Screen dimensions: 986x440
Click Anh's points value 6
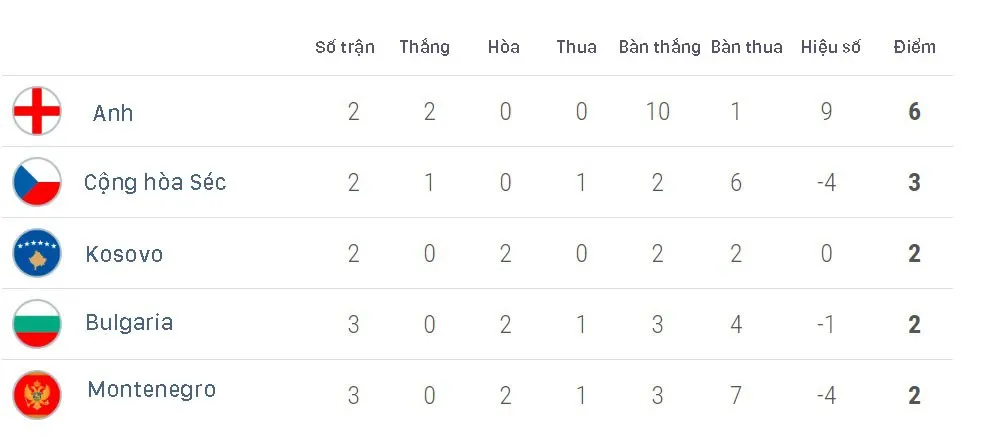click(914, 112)
